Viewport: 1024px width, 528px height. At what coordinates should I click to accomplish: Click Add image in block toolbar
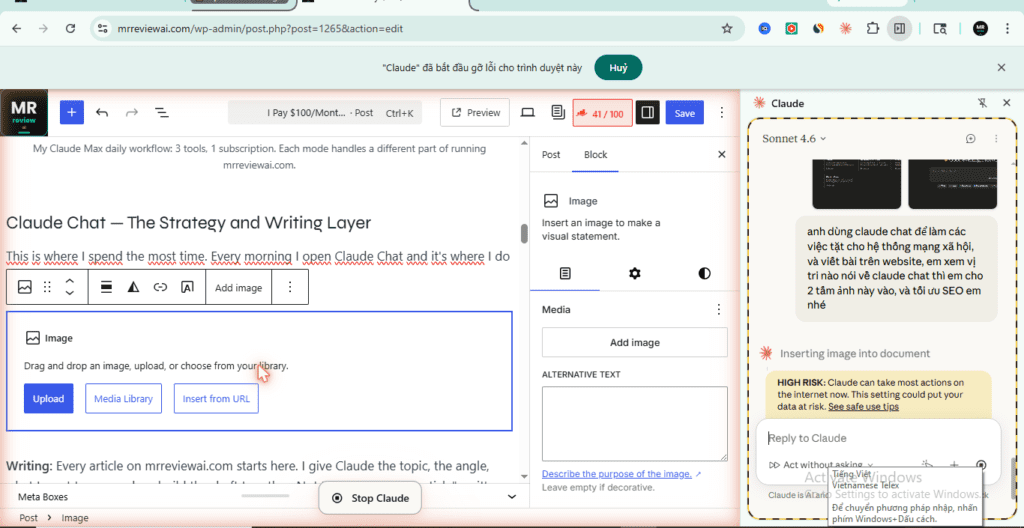[x=238, y=288]
